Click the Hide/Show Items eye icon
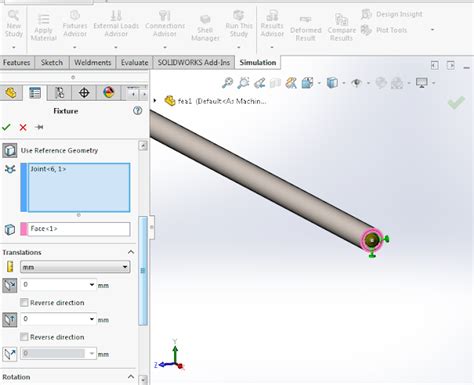 356,82
